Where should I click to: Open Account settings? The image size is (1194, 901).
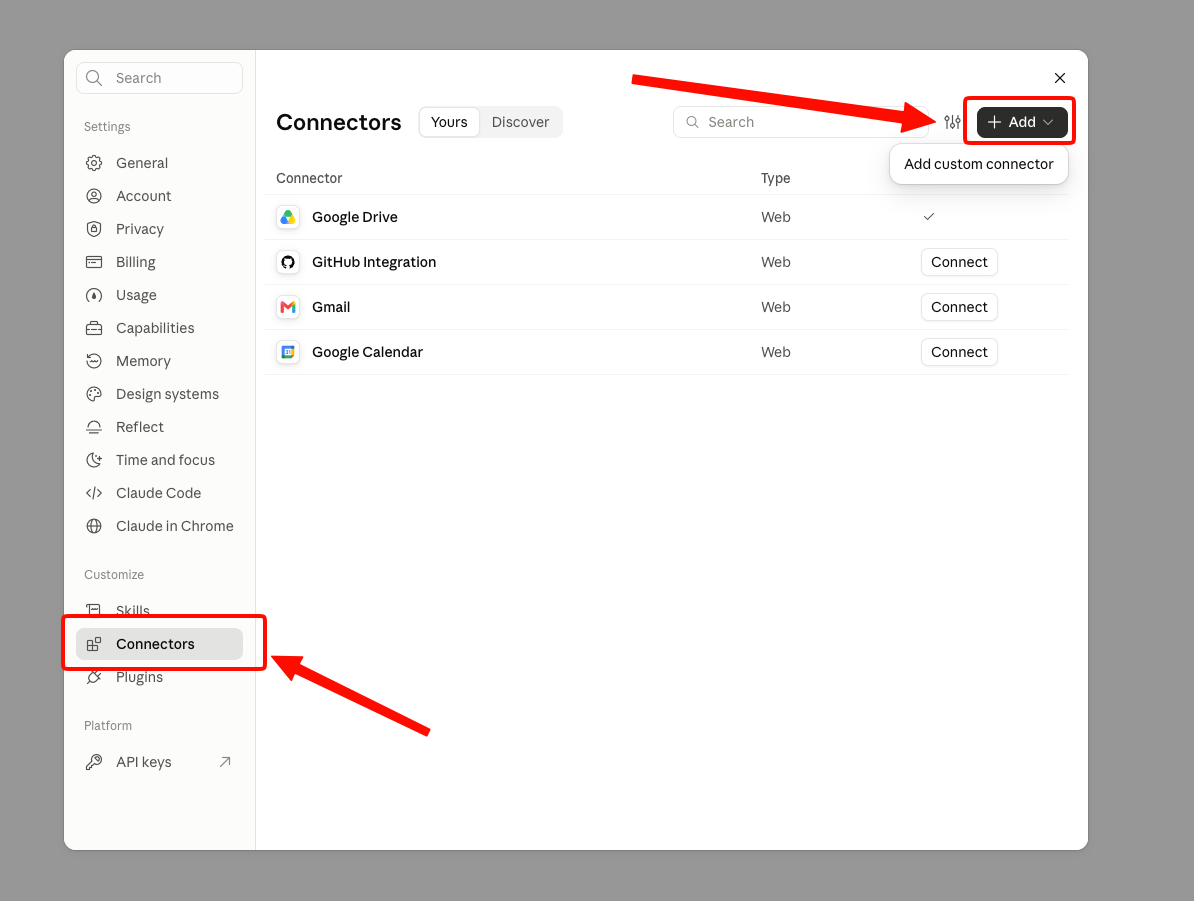159,196
